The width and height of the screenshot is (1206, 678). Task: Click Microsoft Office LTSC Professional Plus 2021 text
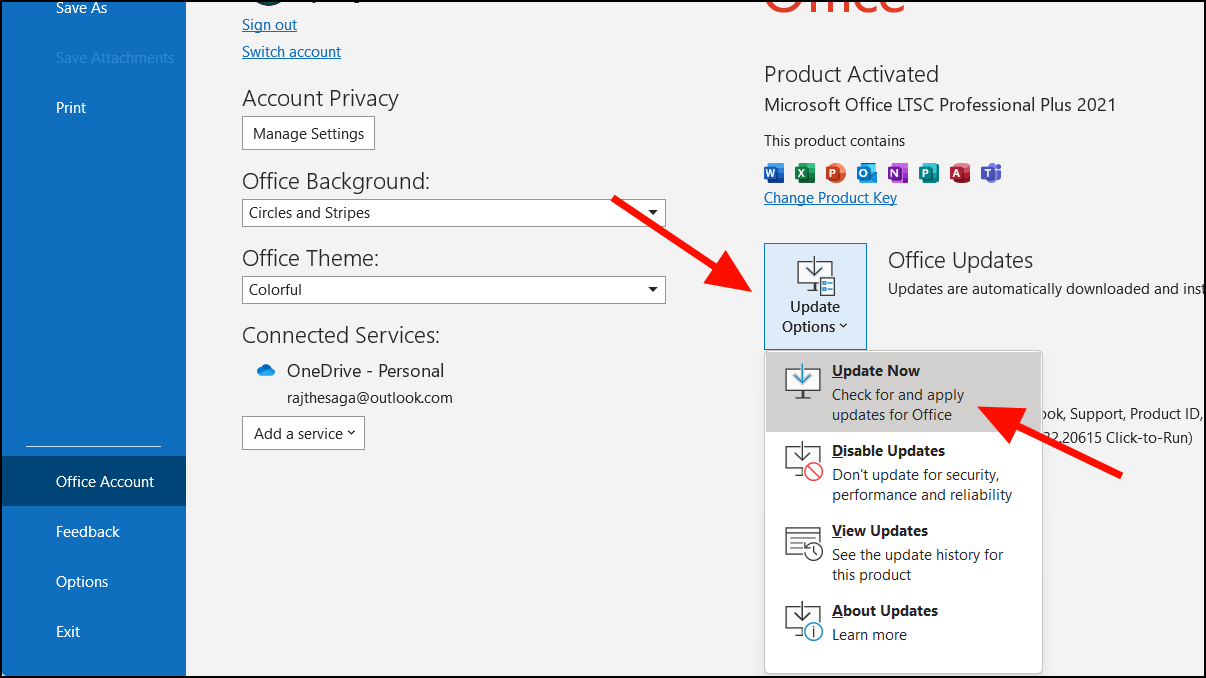[940, 105]
